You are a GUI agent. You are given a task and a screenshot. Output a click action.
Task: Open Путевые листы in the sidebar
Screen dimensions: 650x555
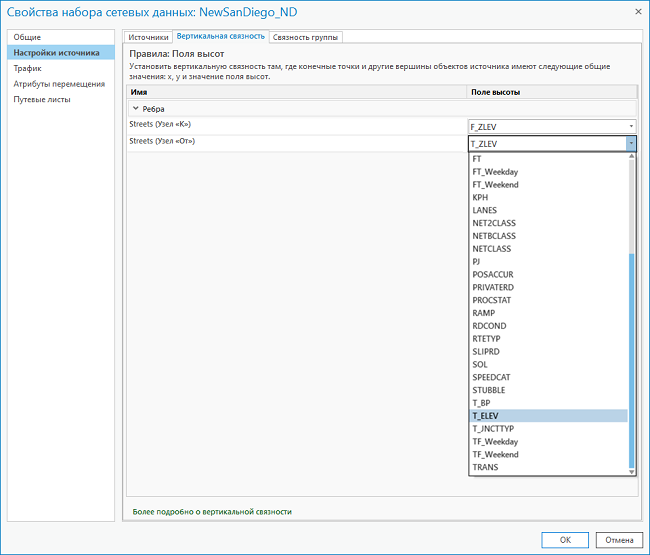(42, 99)
